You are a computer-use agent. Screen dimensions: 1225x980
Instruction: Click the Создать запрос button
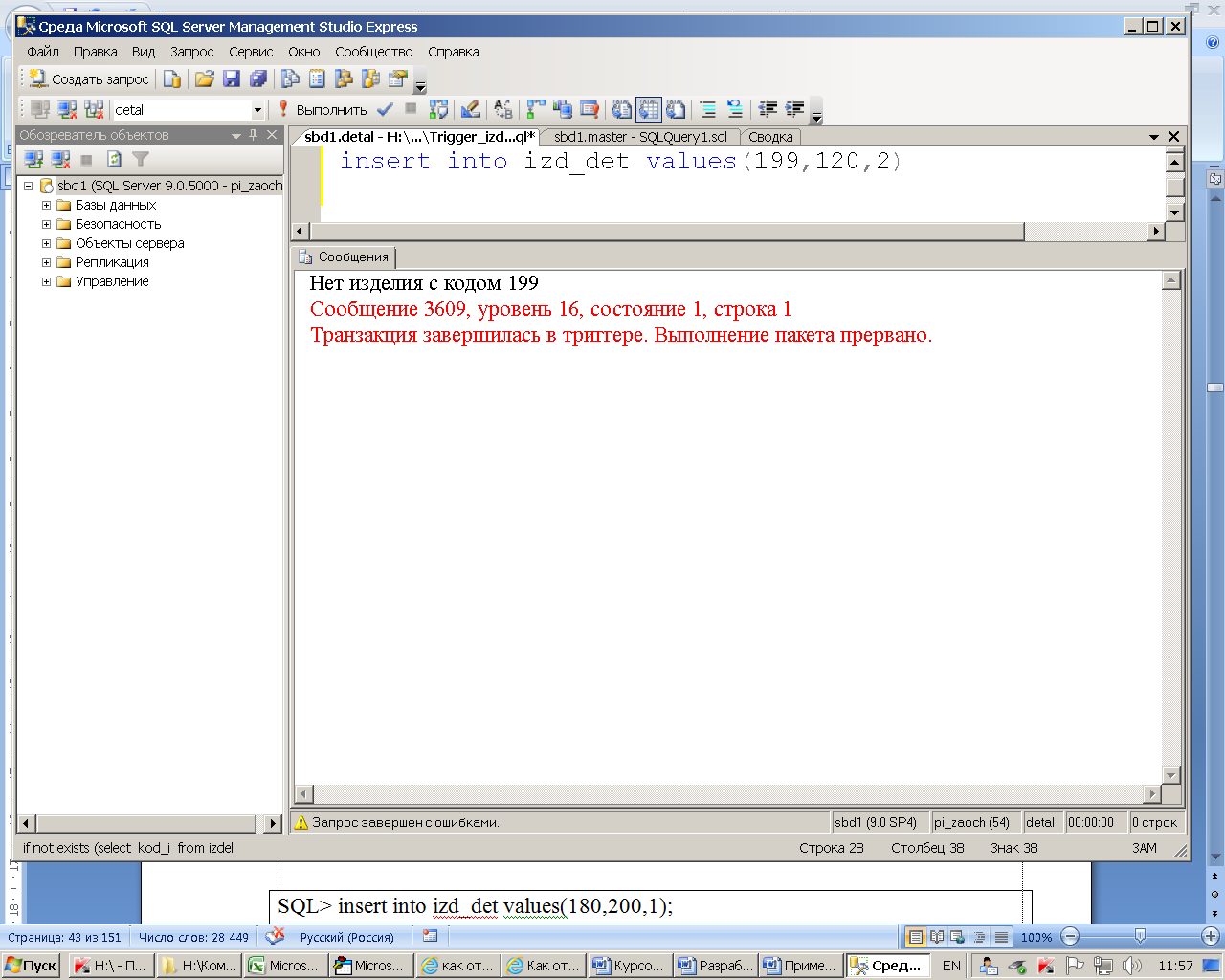coord(89,79)
